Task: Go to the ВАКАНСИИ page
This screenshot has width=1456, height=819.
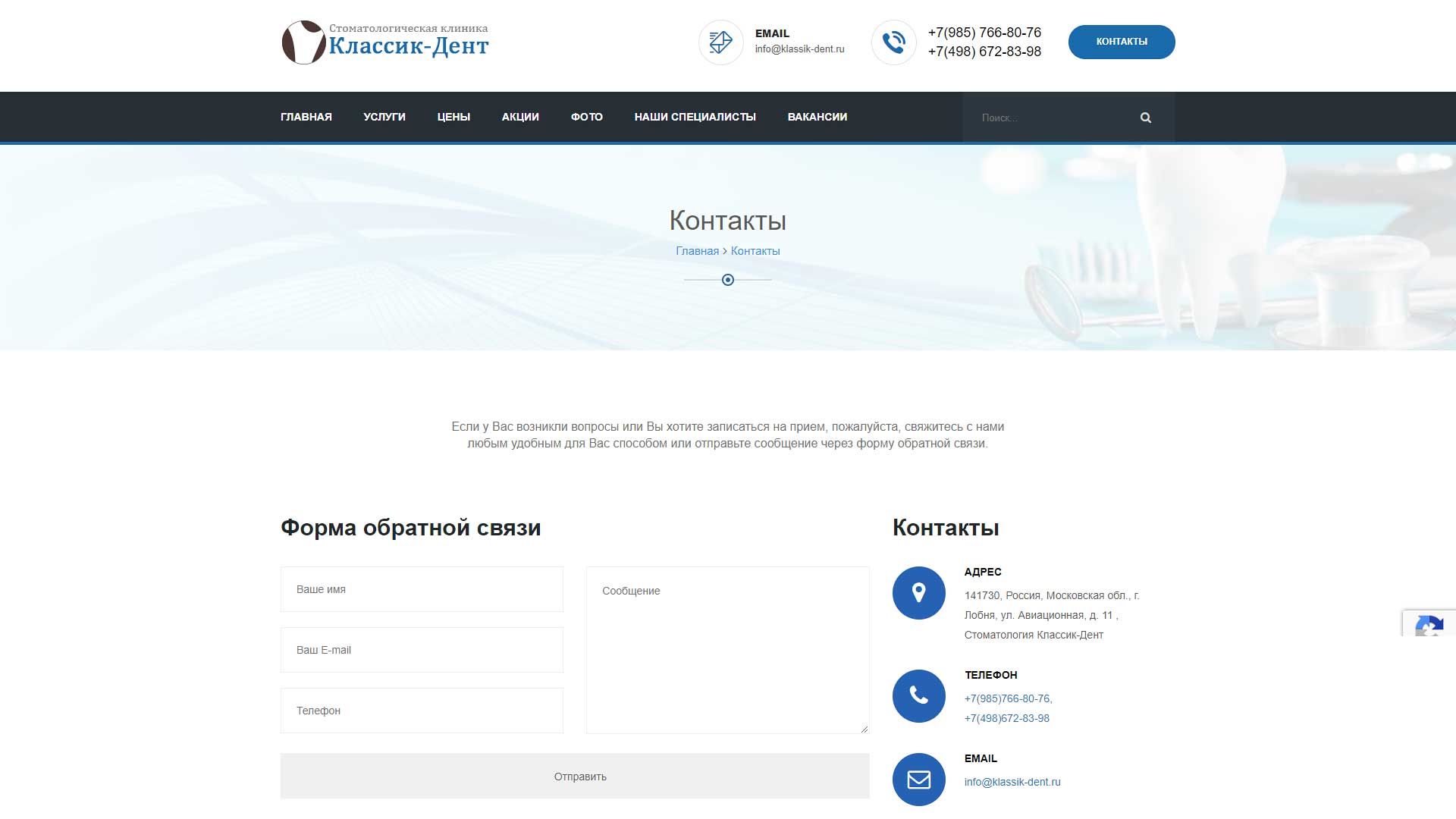Action: point(817,117)
